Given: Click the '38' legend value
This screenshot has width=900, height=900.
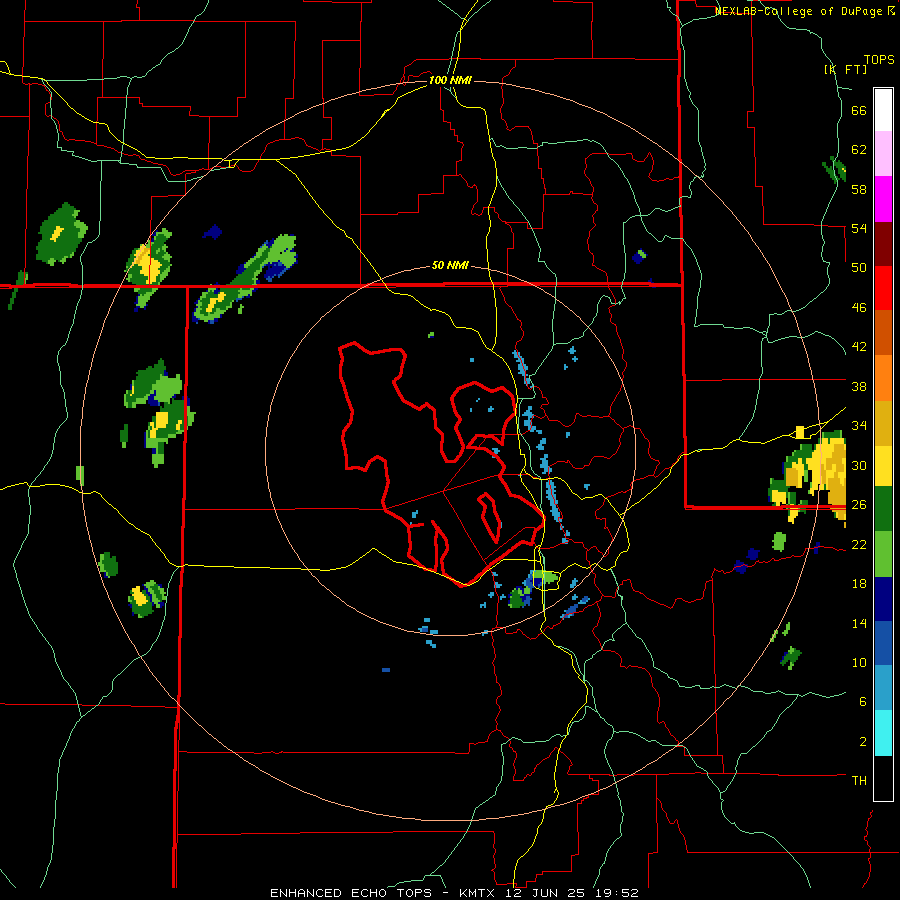Looking at the screenshot, I should coord(859,386).
